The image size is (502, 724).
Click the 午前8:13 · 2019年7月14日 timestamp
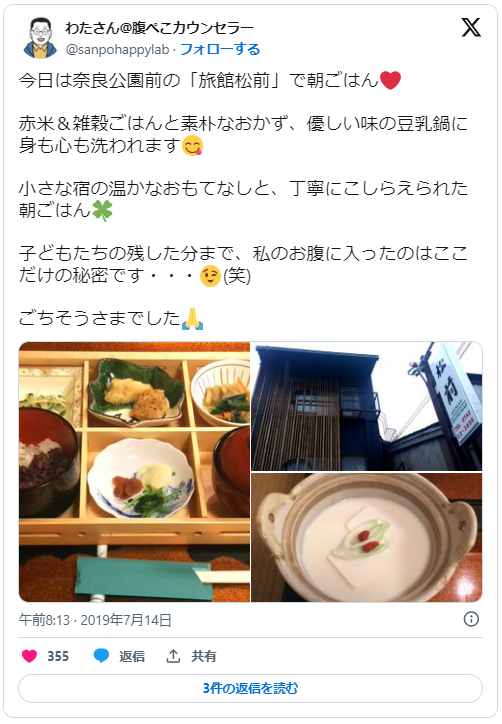tap(95, 620)
